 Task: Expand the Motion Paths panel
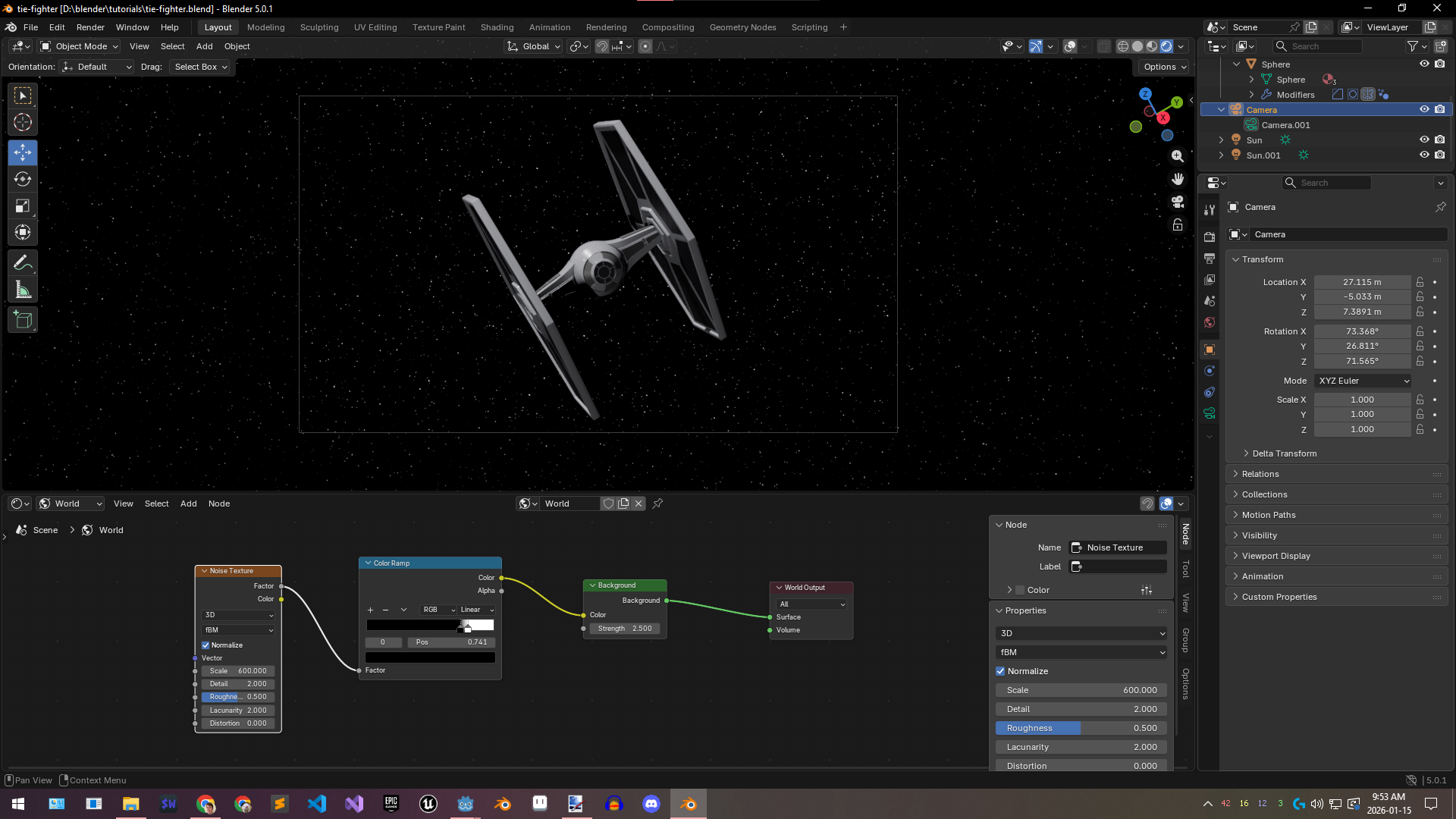pyautogui.click(x=1268, y=515)
